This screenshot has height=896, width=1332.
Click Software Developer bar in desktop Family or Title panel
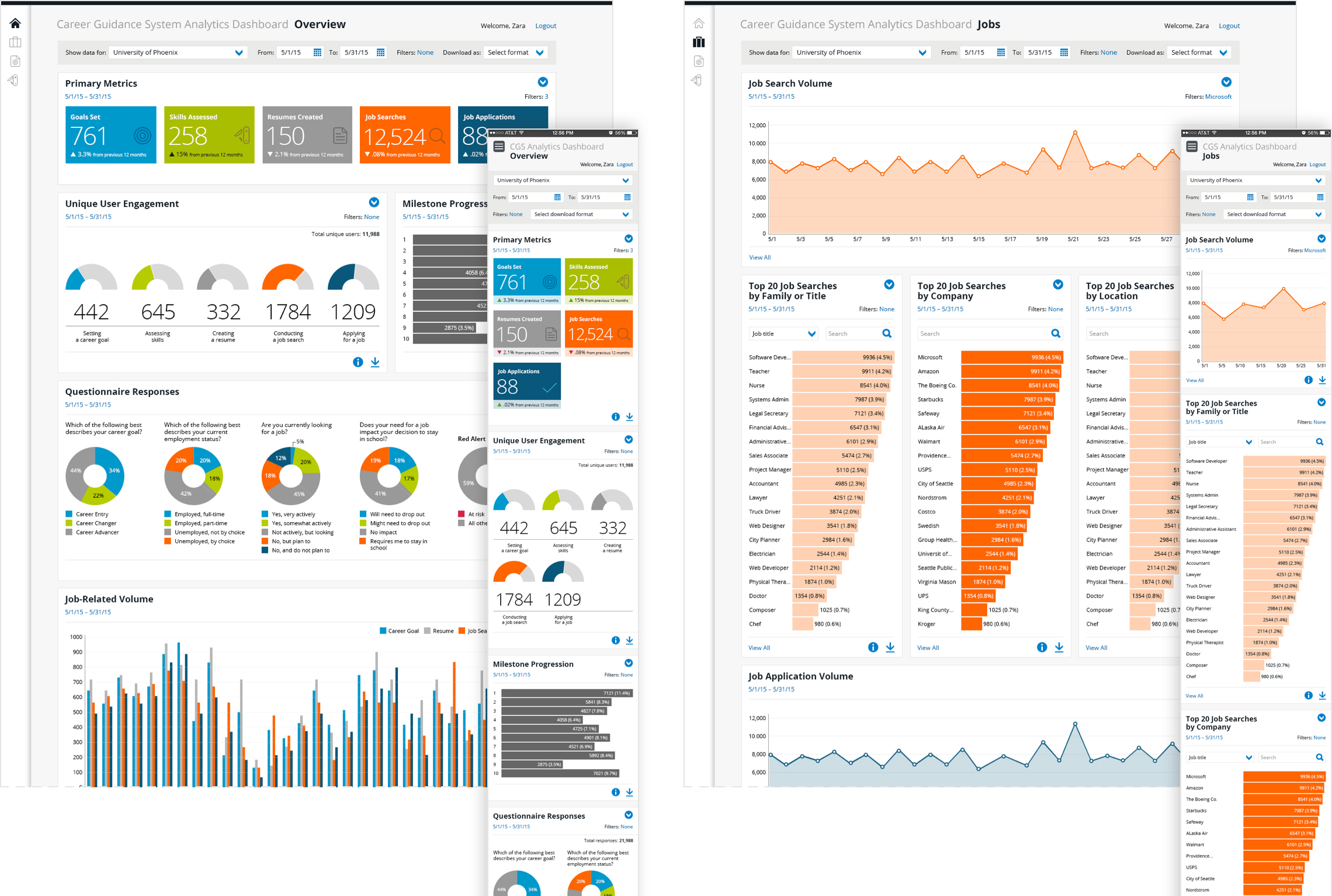click(x=843, y=357)
